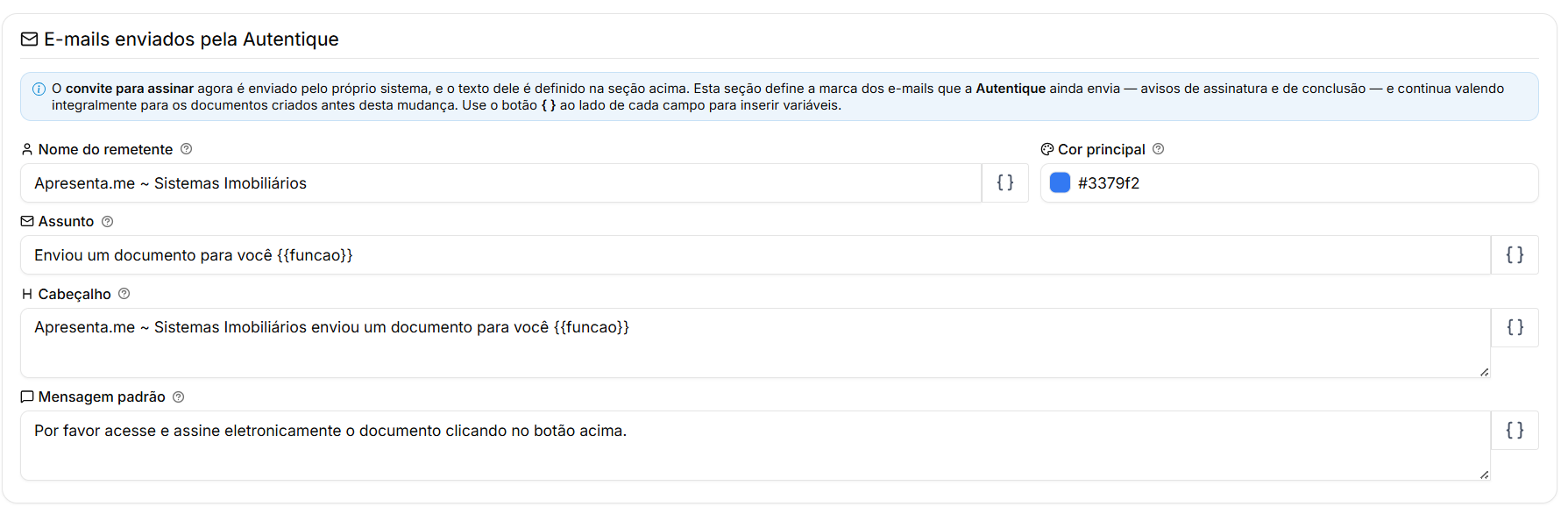
Task: Click into the Assunto subject input
Action: (x=756, y=255)
